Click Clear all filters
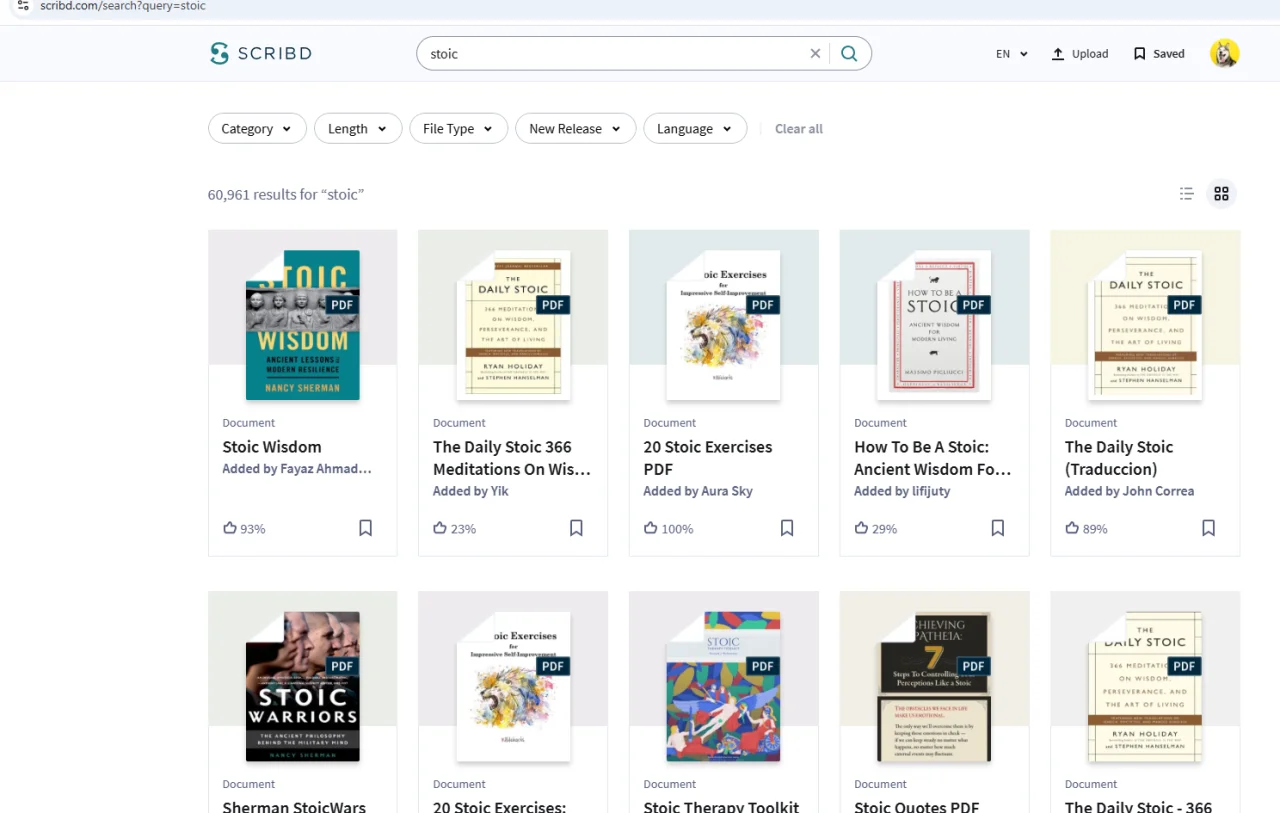 pyautogui.click(x=799, y=128)
